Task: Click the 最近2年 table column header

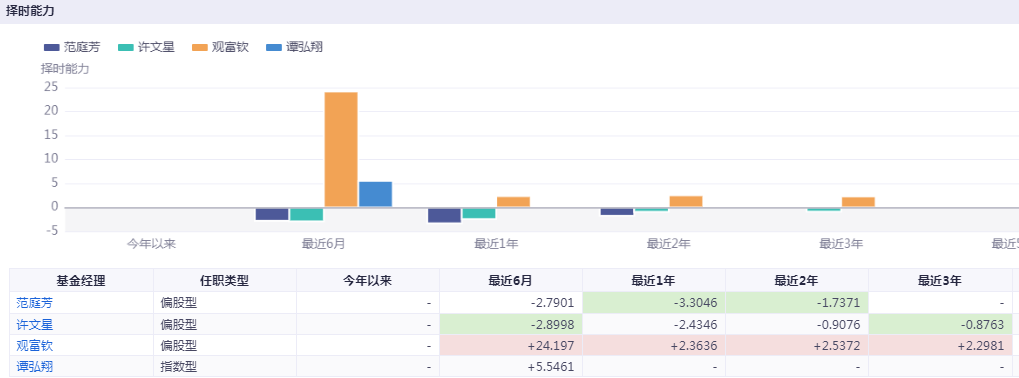Action: pyautogui.click(x=797, y=281)
